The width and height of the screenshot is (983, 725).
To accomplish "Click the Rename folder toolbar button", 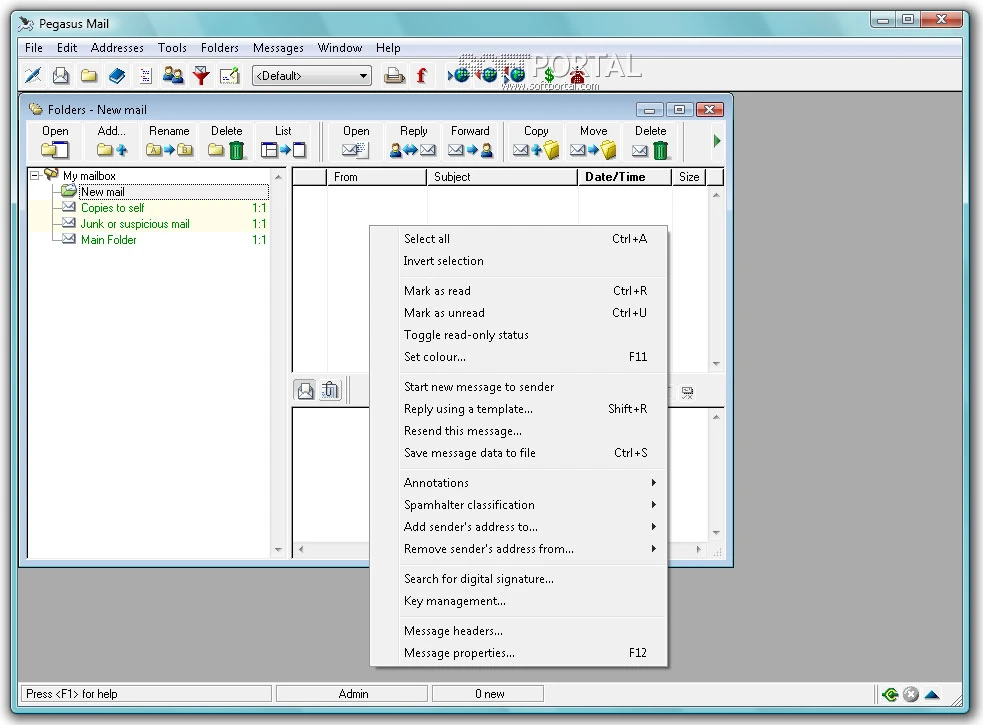I will click(169, 141).
